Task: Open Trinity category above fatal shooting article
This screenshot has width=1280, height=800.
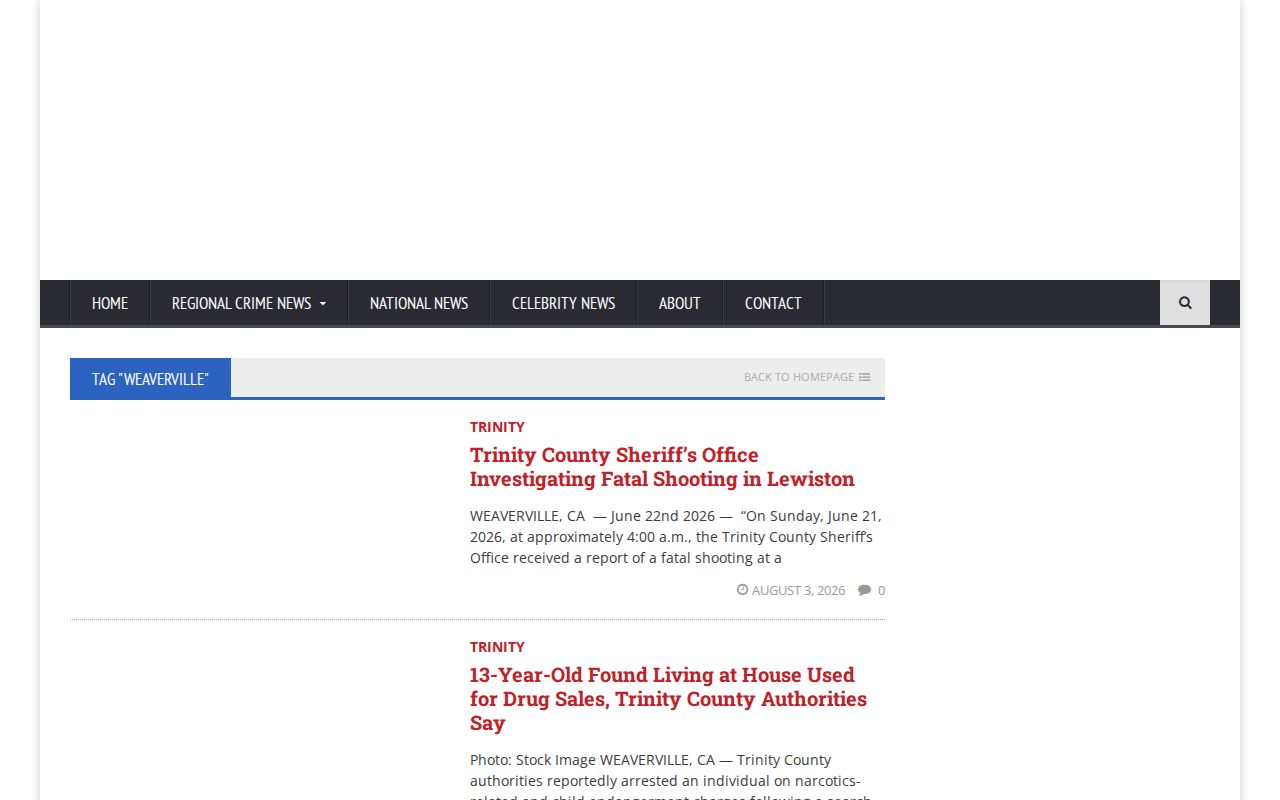Action: coord(497,427)
